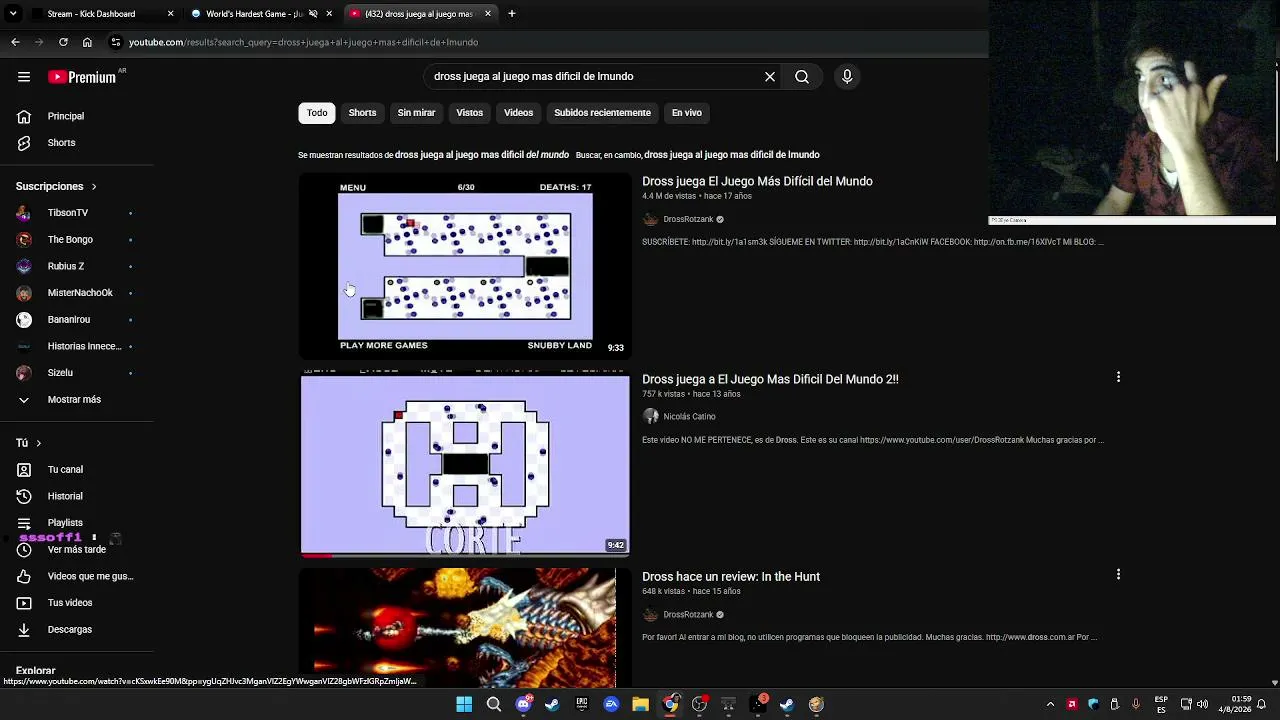Toggle system volume icon in the tray
The width and height of the screenshot is (1280, 720).
tap(1202, 704)
